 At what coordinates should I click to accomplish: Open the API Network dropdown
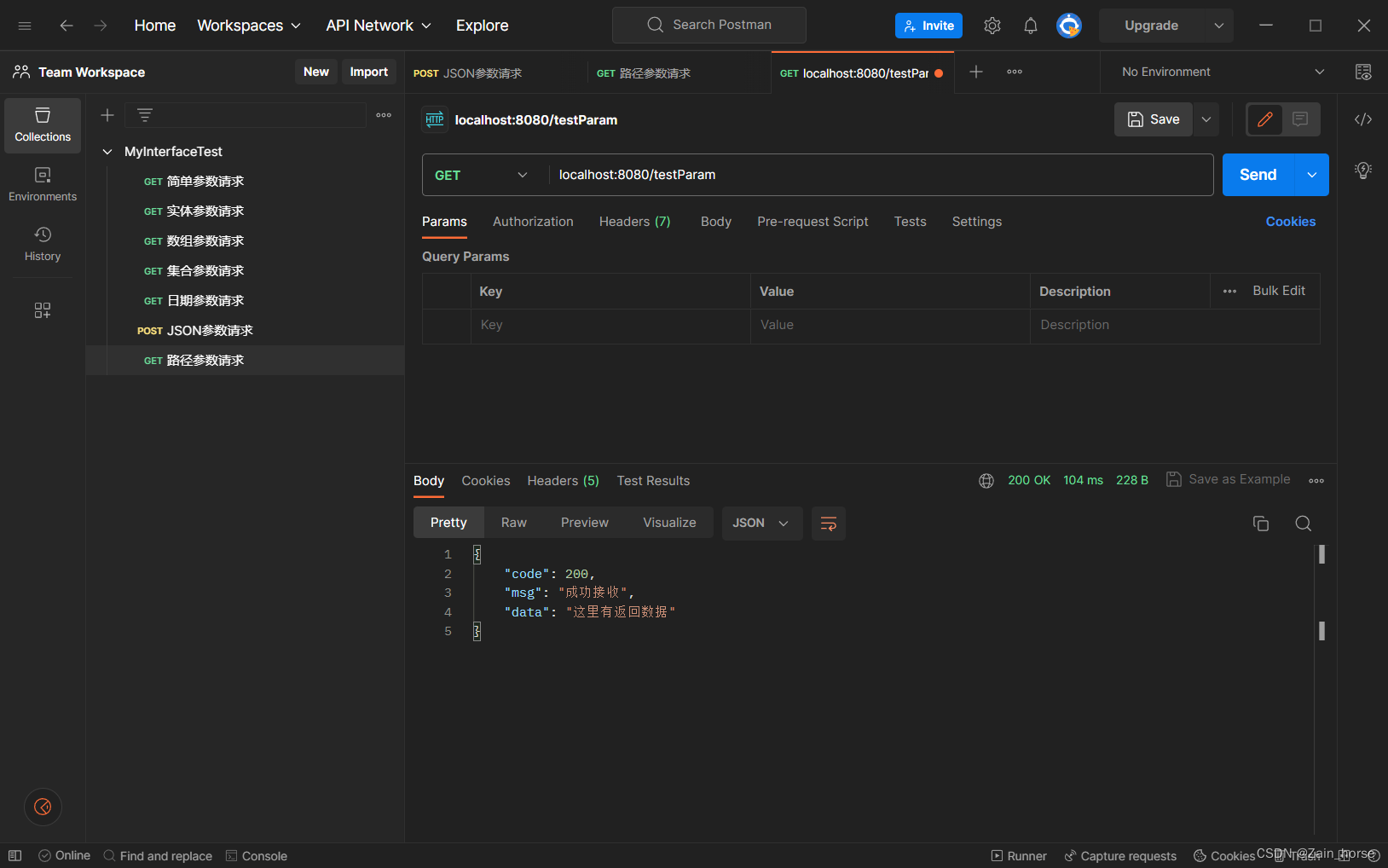[x=379, y=26]
